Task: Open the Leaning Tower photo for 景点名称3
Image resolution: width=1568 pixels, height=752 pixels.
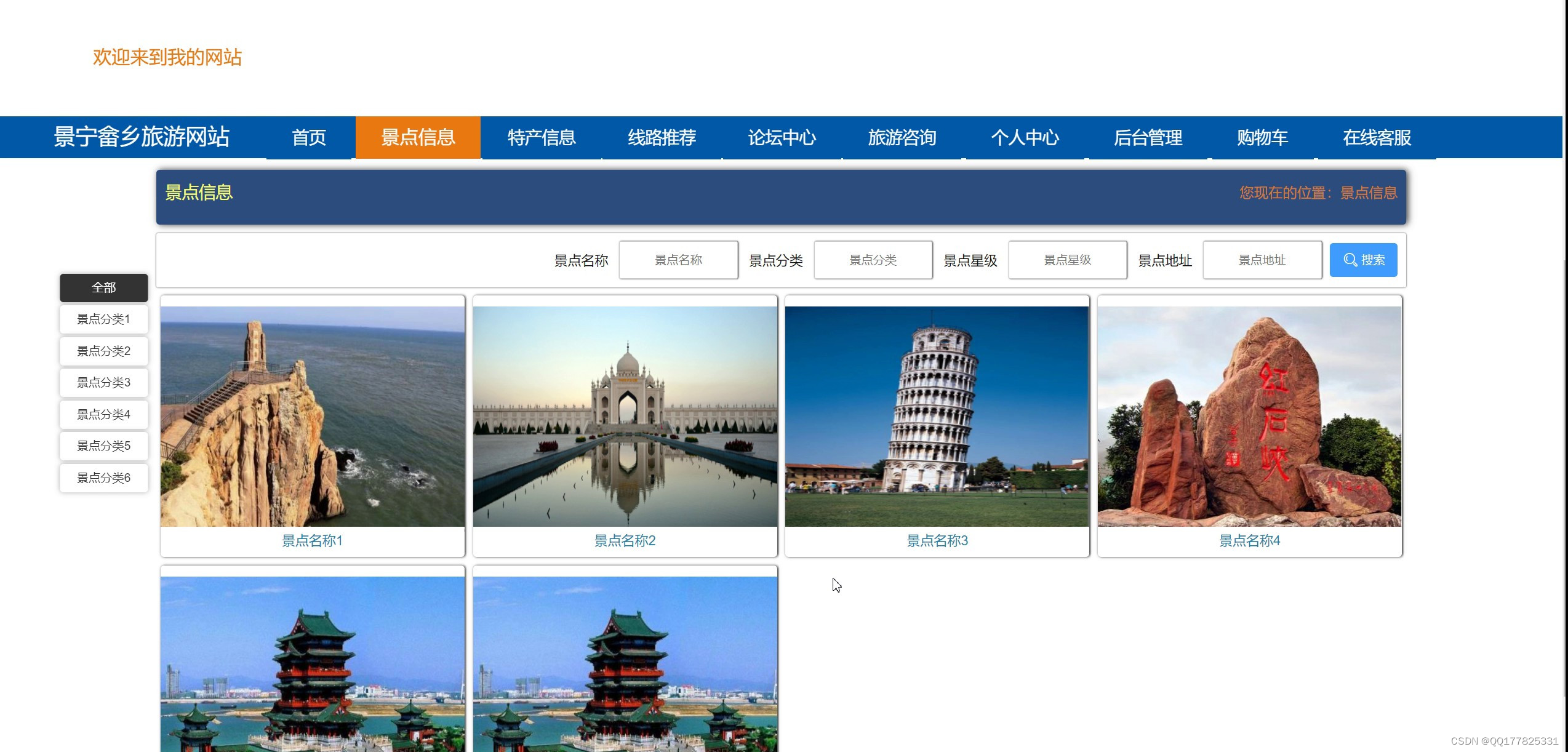Action: click(x=937, y=417)
